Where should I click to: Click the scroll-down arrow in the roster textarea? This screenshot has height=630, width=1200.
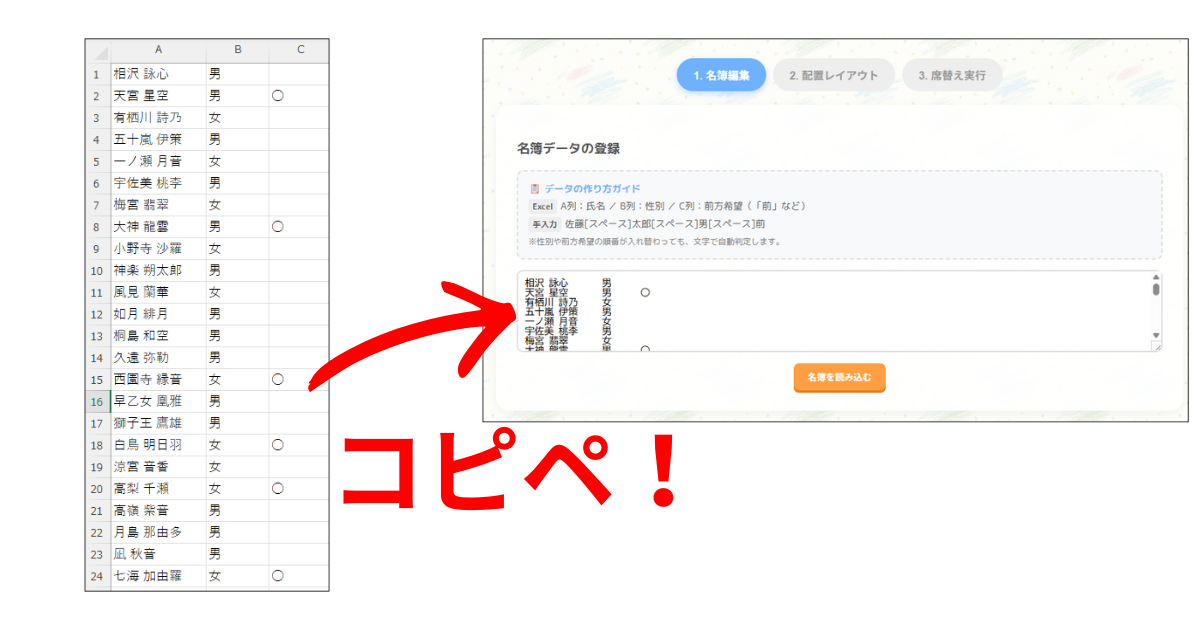click(1156, 335)
